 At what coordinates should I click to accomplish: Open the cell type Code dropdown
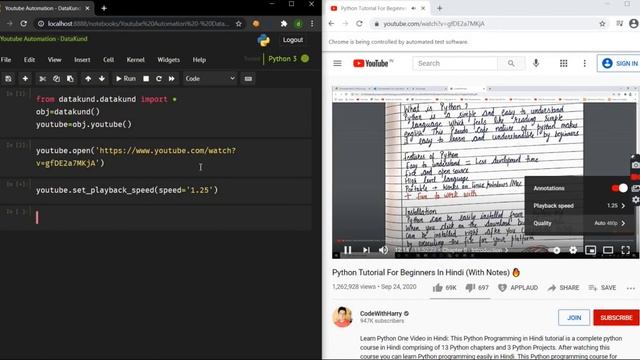(x=210, y=79)
